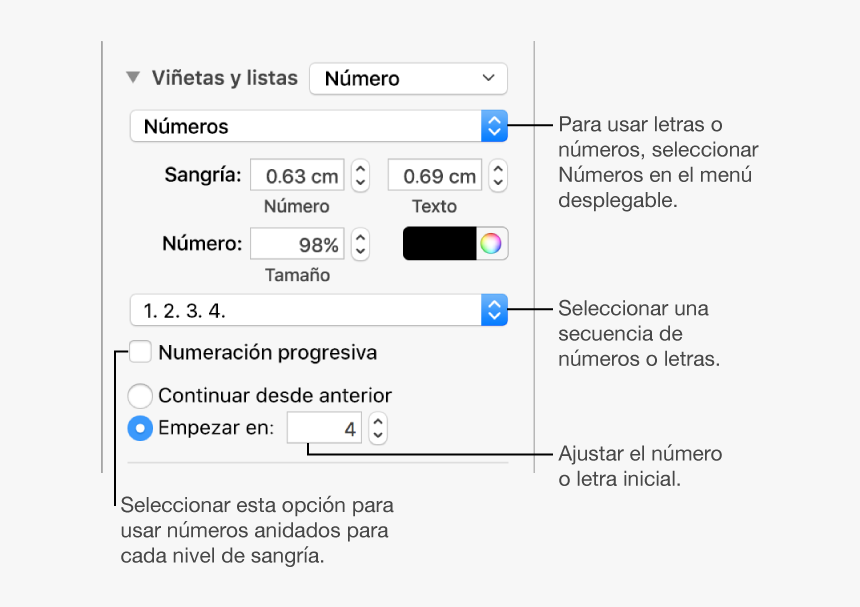Click the 0.63 cm Número indent field
The height and width of the screenshot is (607, 860).
coord(297,175)
